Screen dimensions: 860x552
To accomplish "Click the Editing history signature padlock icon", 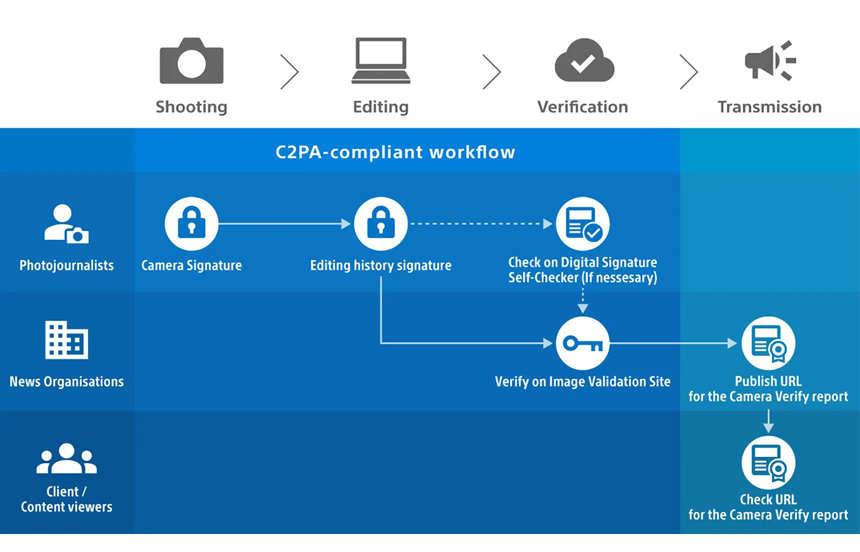I will pos(381,224).
